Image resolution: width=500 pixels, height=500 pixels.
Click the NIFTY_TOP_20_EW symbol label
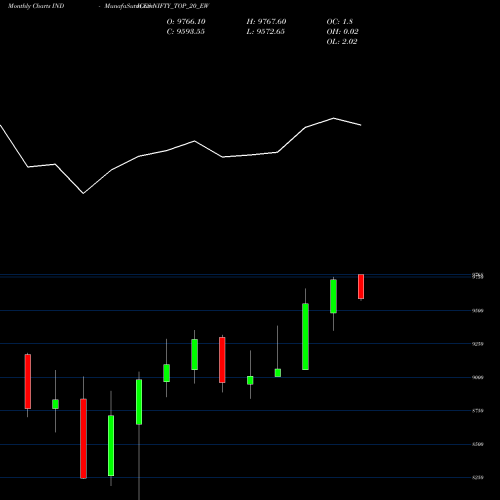point(180,6)
